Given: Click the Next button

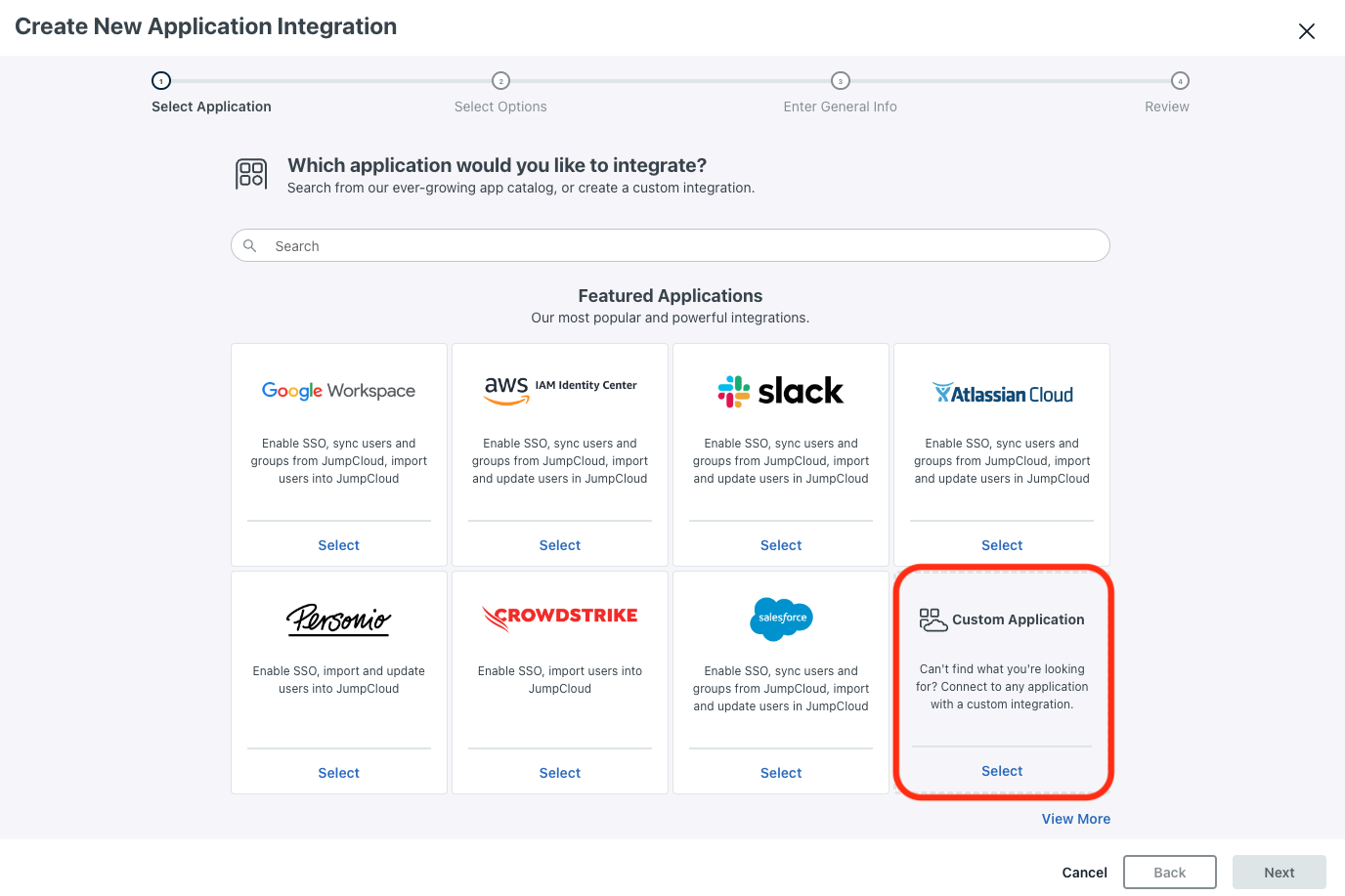Looking at the screenshot, I should coord(1280,873).
